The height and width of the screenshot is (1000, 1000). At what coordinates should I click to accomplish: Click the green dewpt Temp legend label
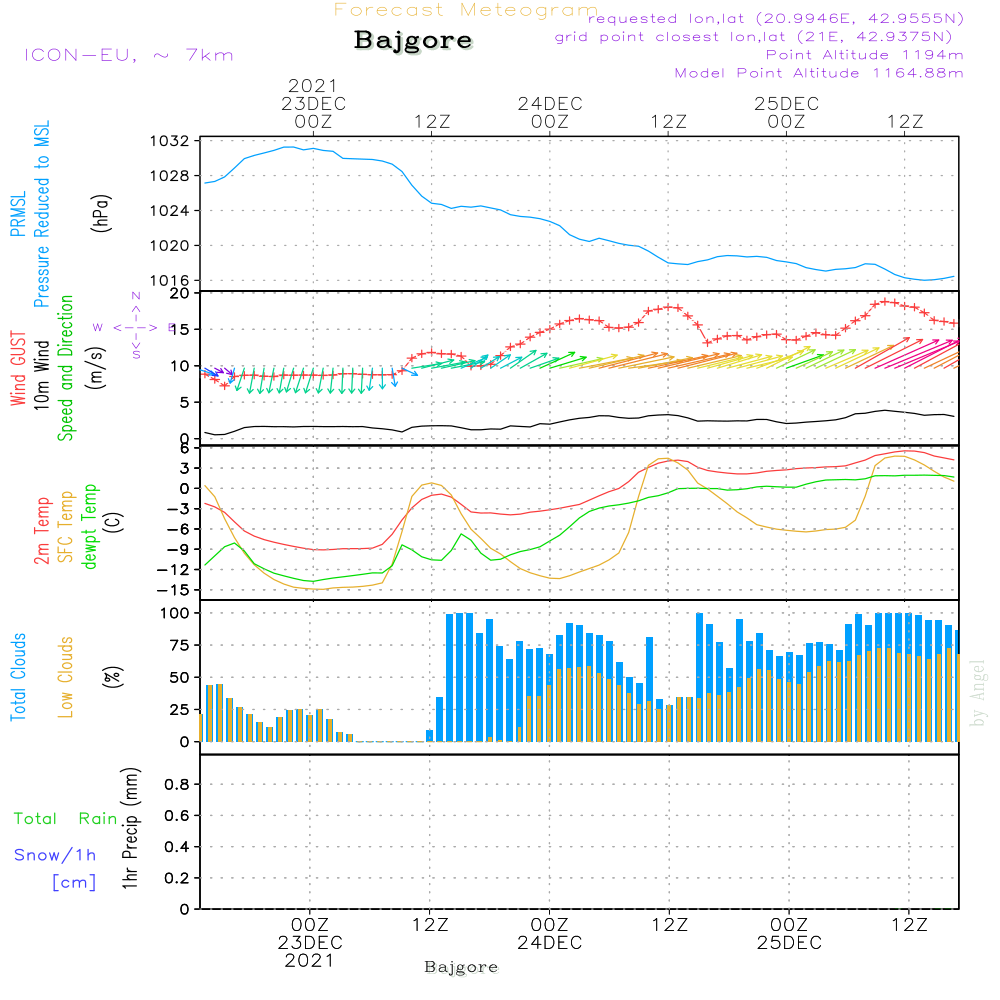[90, 526]
